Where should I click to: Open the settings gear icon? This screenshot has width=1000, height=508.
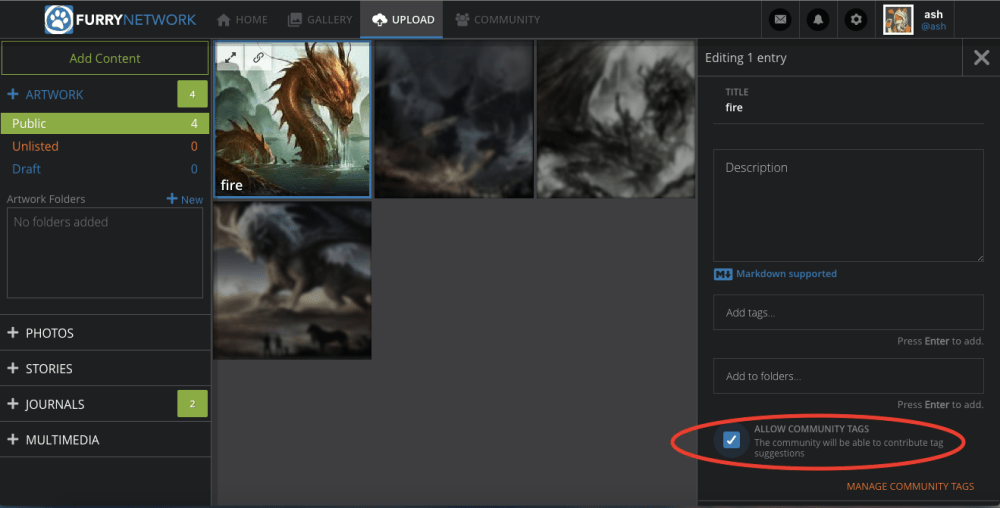tap(855, 19)
